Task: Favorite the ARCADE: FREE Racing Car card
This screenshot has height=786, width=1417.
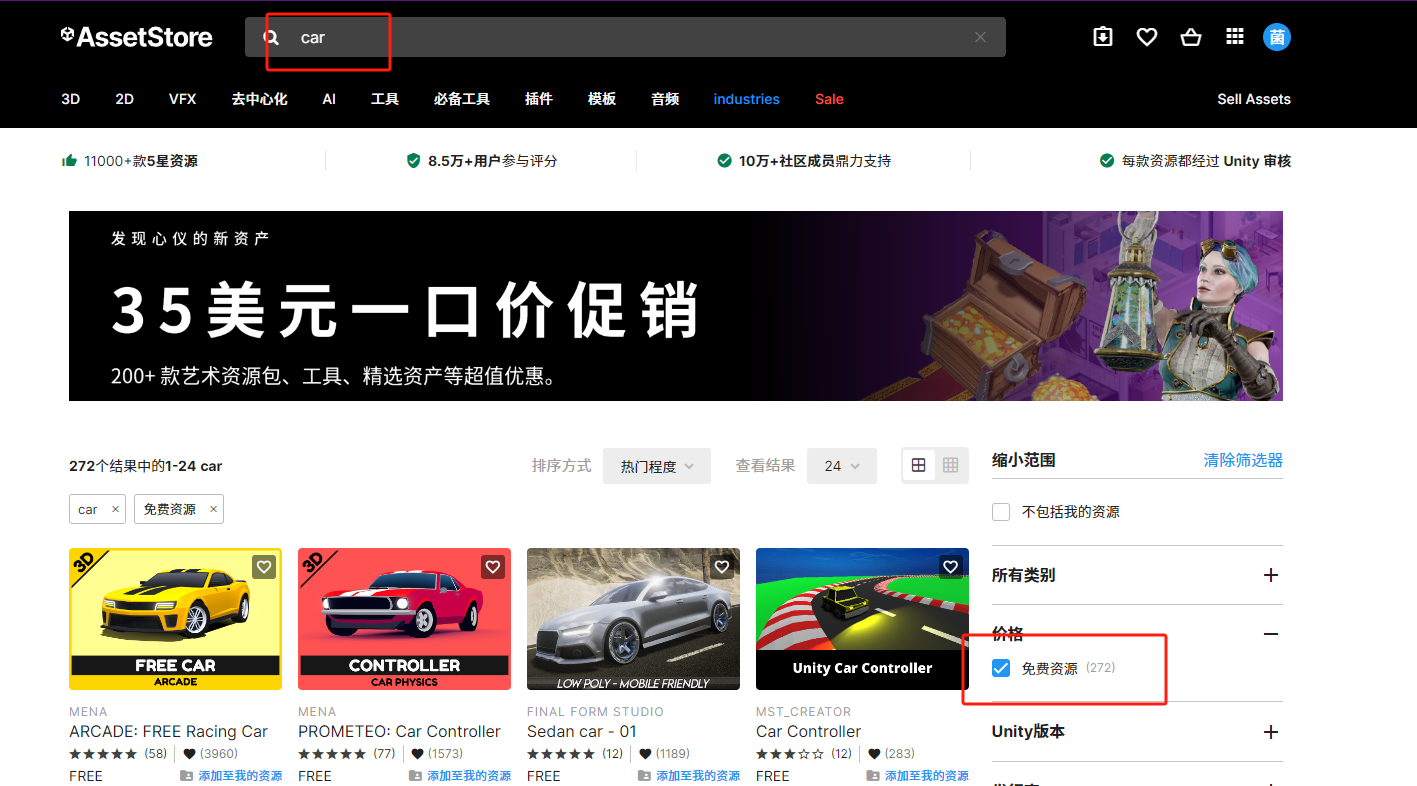Action: tap(264, 567)
